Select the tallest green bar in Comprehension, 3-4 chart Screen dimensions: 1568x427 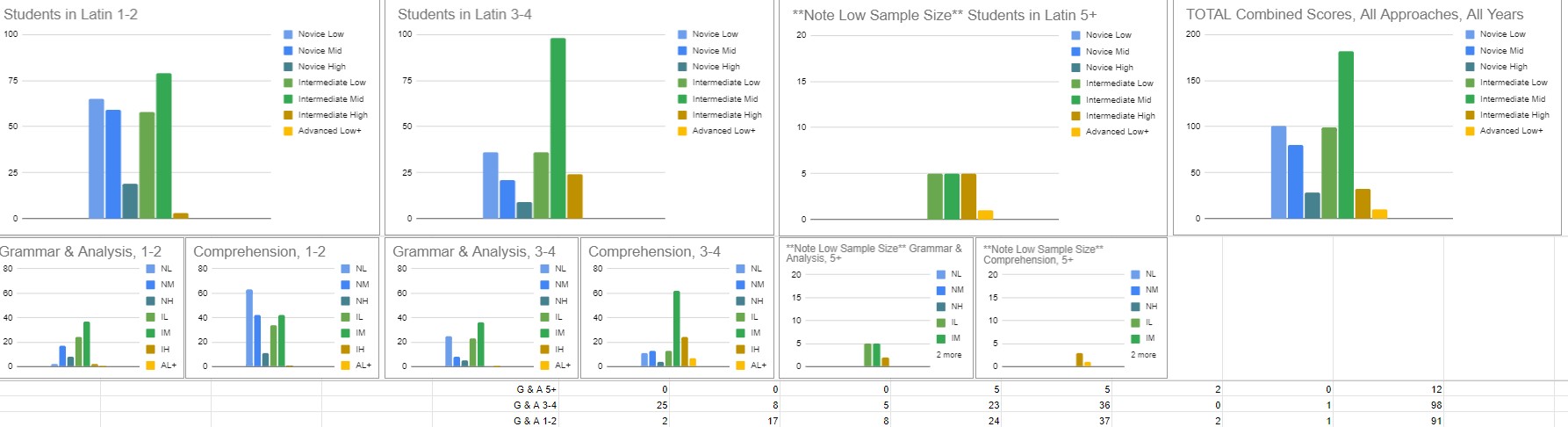(x=676, y=328)
